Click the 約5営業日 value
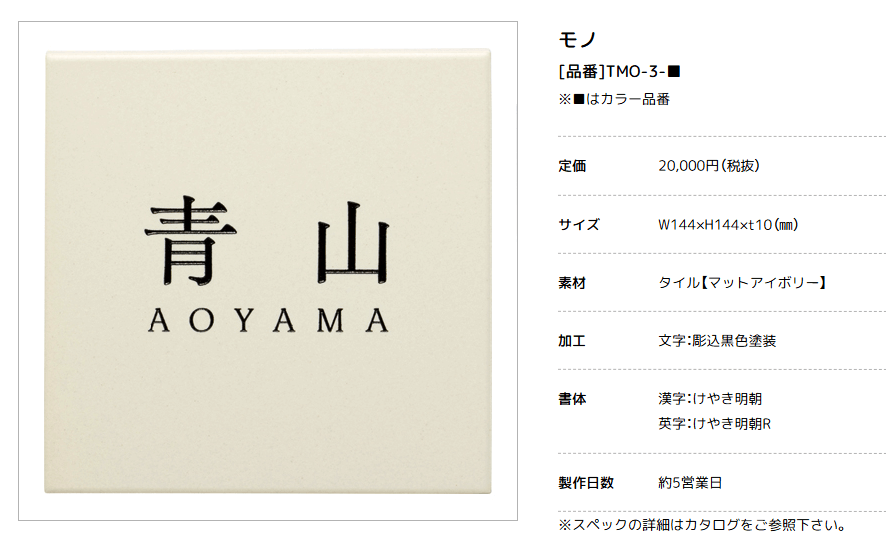886x537 pixels. click(x=690, y=483)
